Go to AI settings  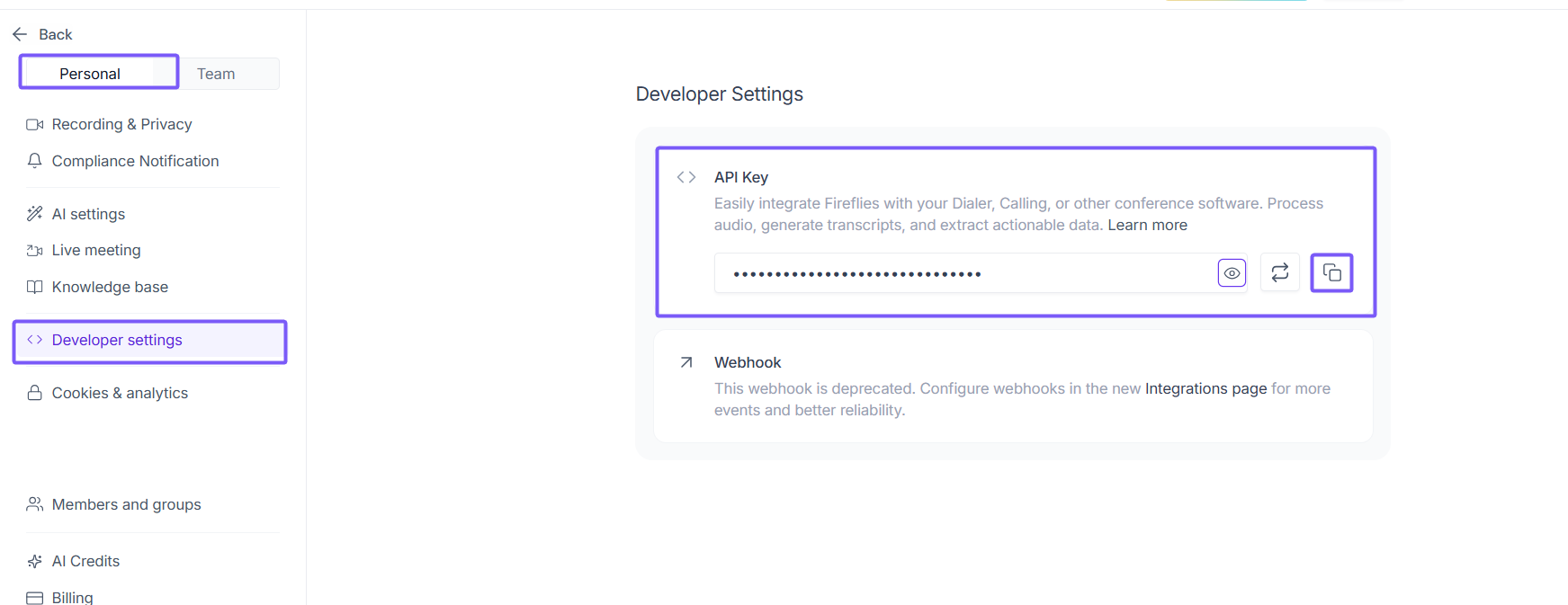[x=88, y=214]
